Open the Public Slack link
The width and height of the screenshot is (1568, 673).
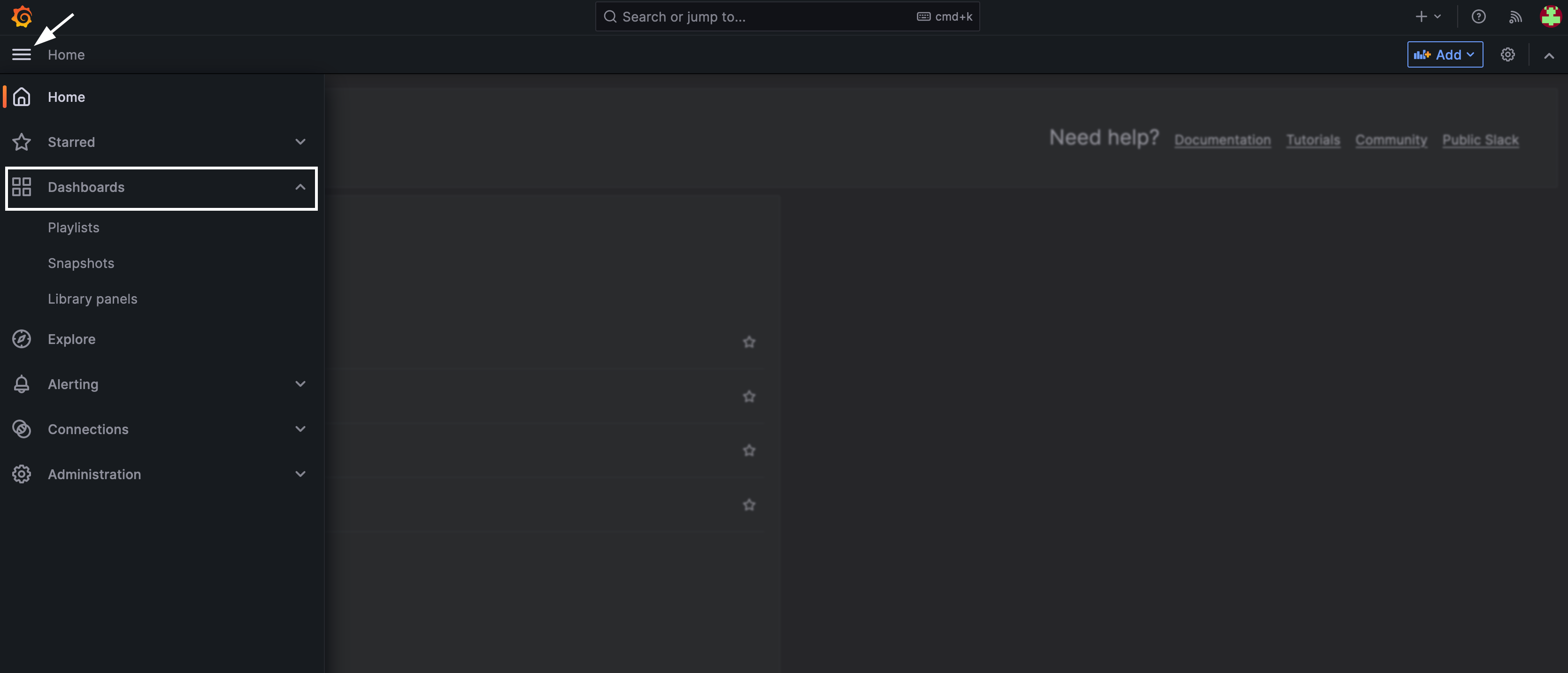[x=1480, y=140]
